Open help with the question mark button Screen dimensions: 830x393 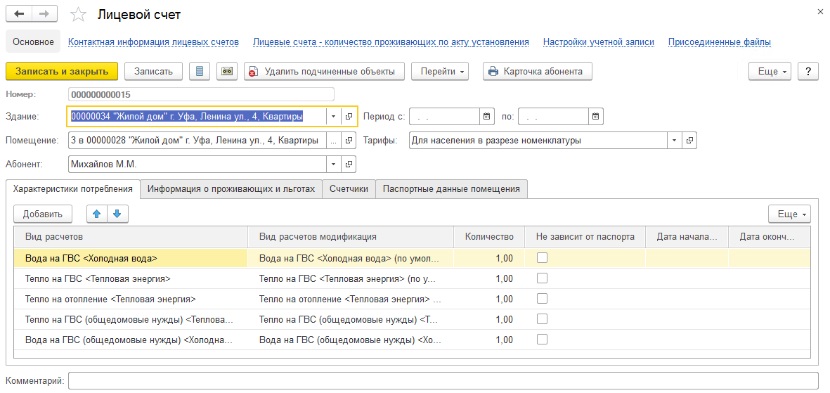(x=808, y=72)
